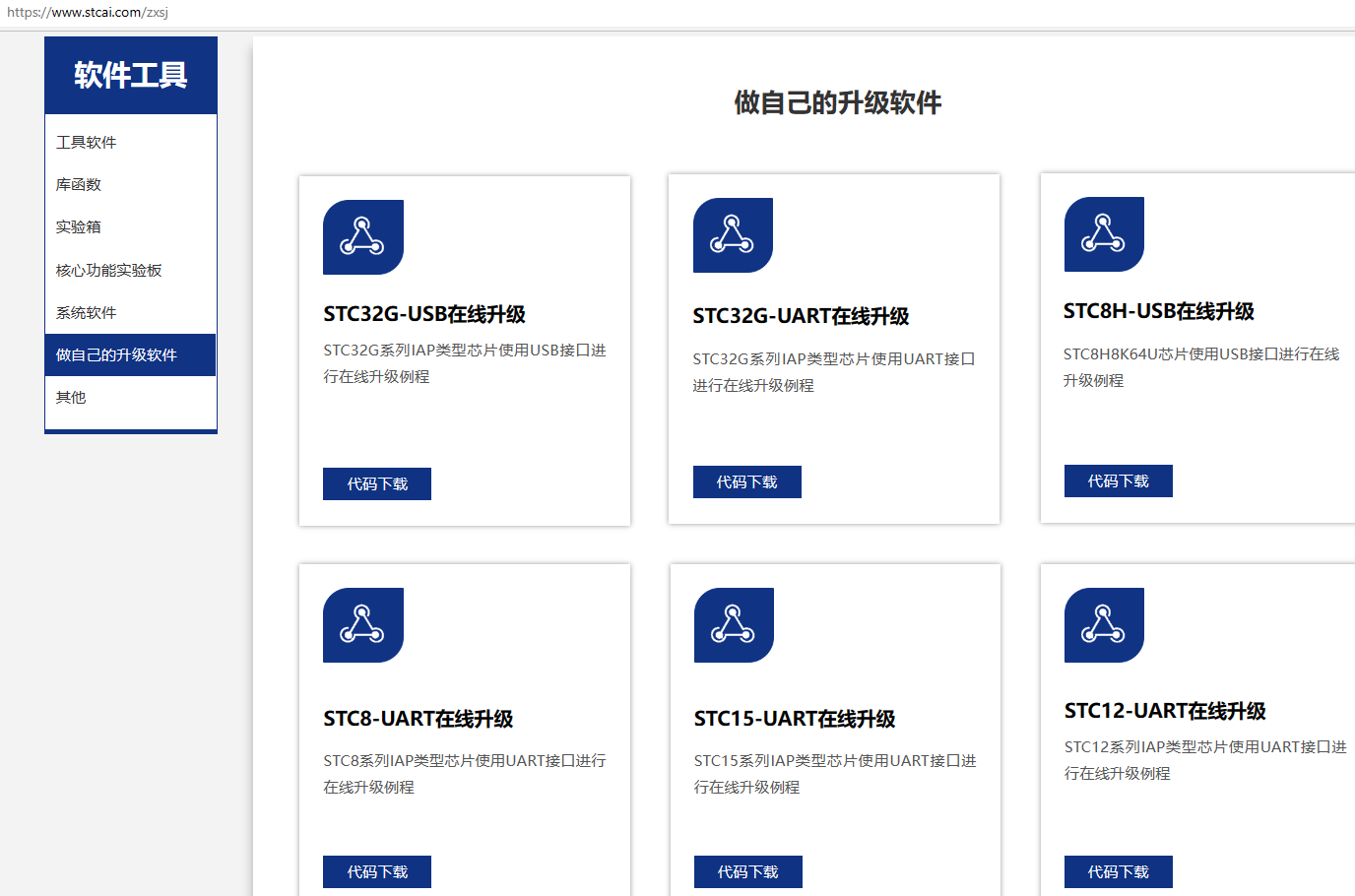Open the 工具软件 sidebar item

tap(130, 142)
